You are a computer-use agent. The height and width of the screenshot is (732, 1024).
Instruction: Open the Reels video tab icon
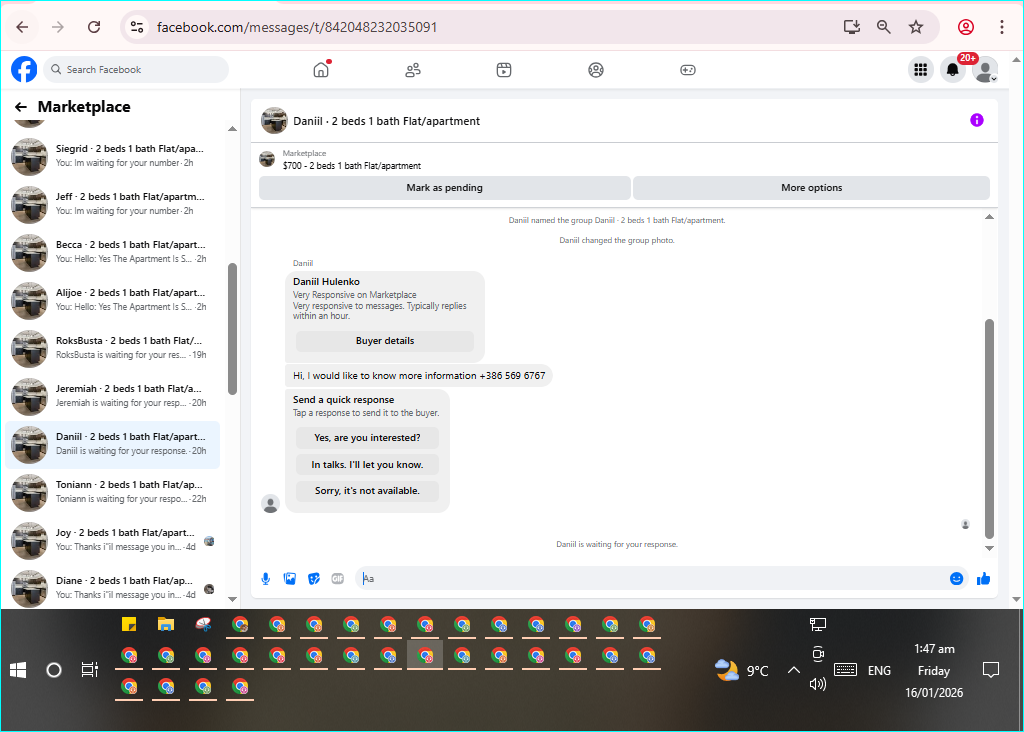tap(504, 70)
